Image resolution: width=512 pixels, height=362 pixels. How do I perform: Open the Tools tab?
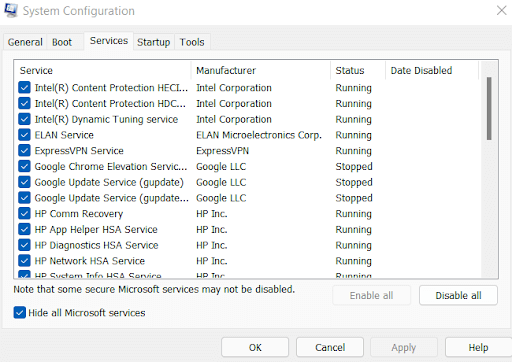tap(192, 42)
